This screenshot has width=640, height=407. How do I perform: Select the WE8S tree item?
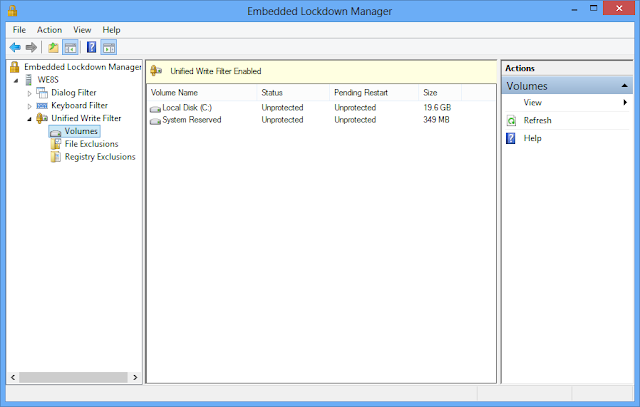[48, 80]
